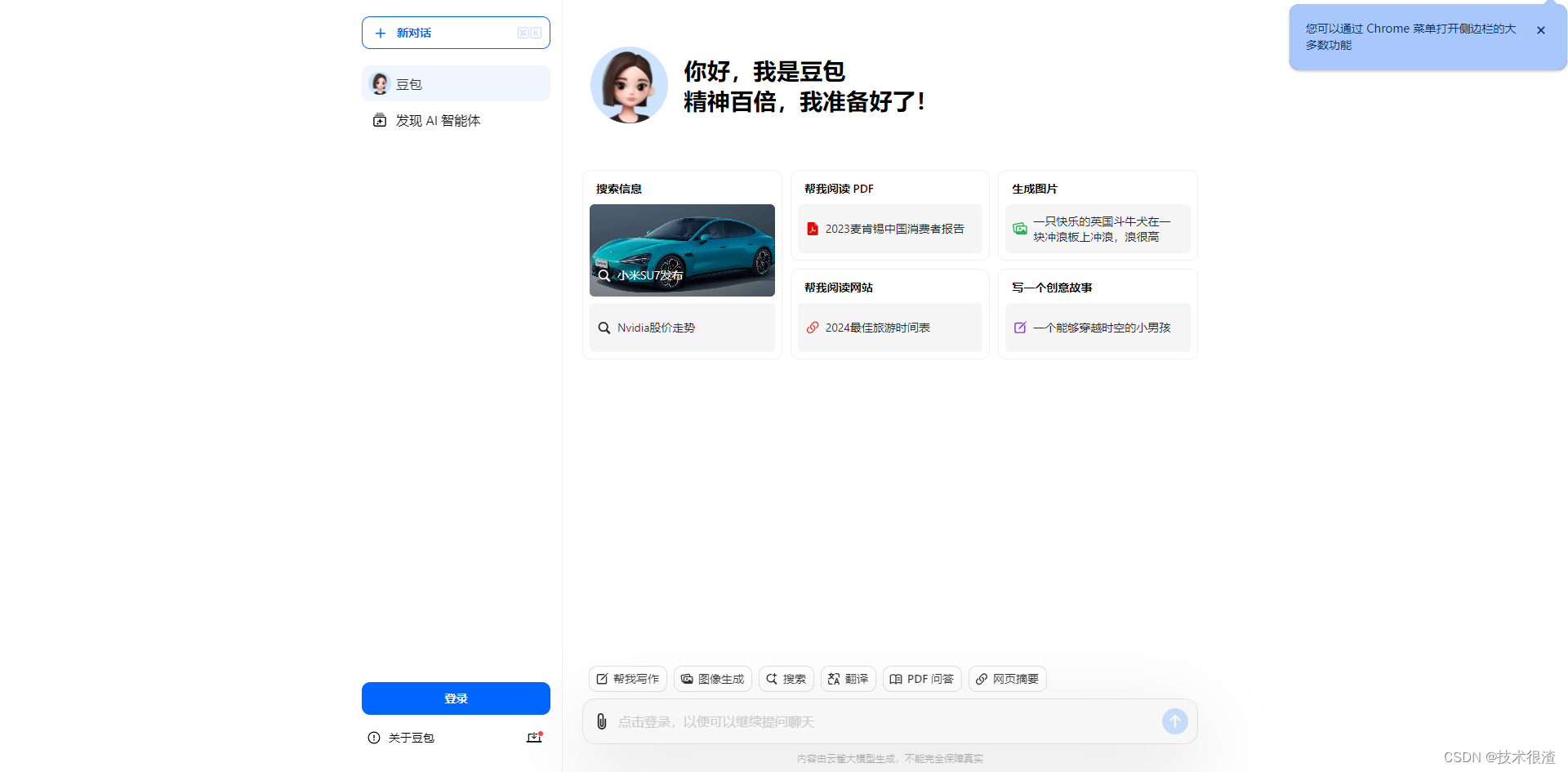Click the PDF icon next to 2023麦肯锡中国消费者报告
Viewport: 1568px width, 772px height.
tap(813, 229)
